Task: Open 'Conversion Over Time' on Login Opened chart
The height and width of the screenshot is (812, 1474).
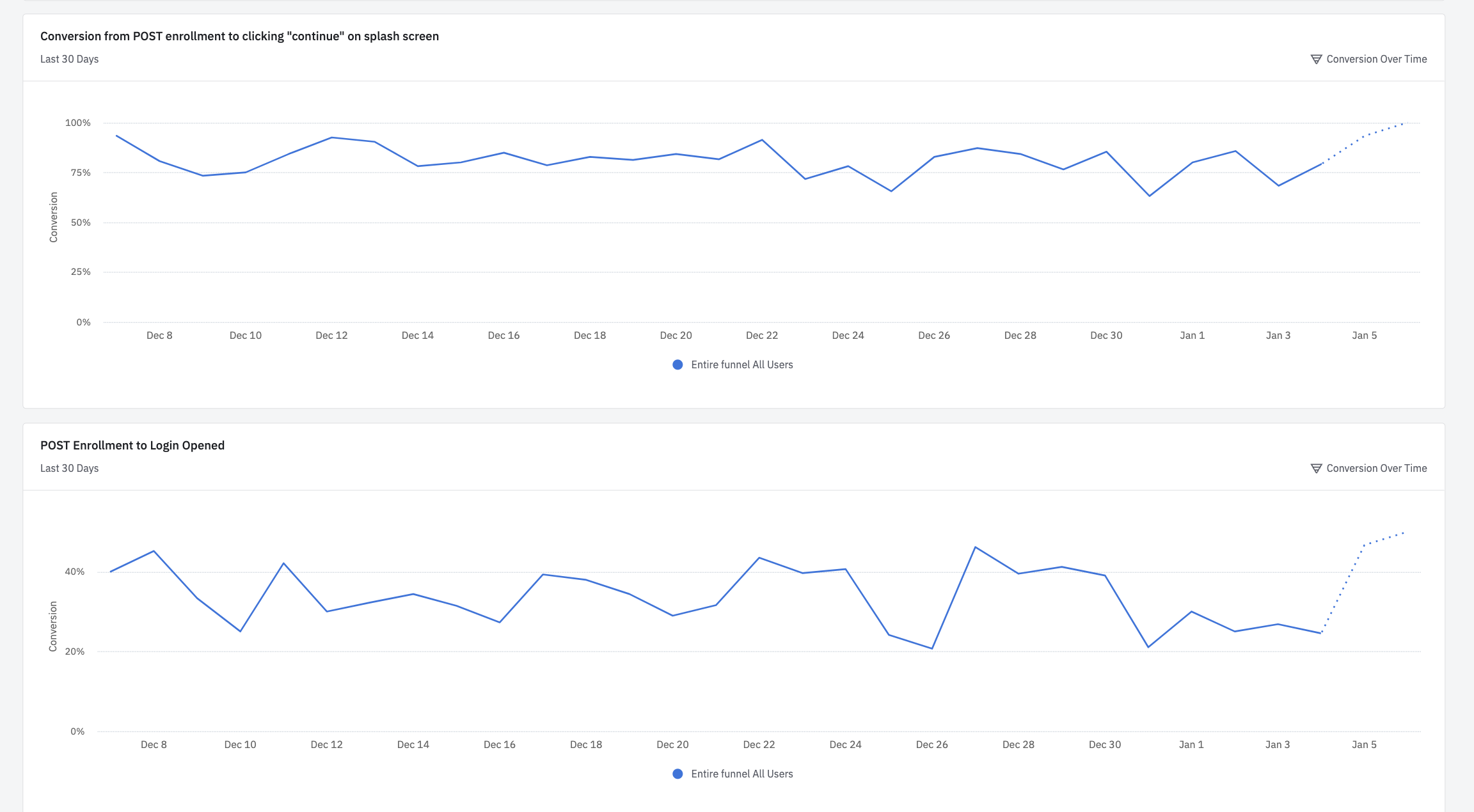Action: [x=1376, y=469]
